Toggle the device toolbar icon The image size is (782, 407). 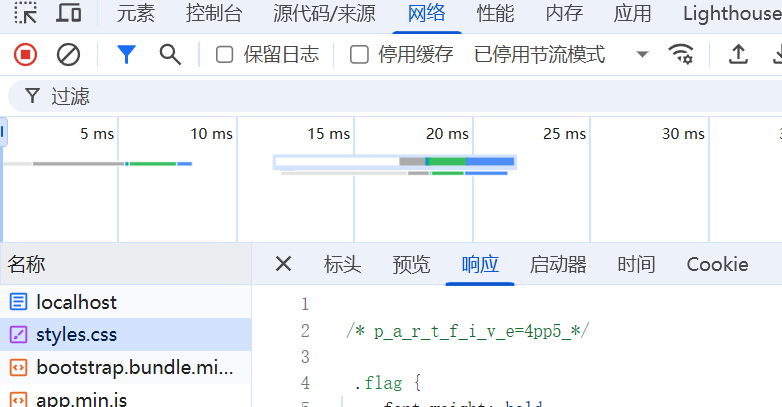(68, 13)
